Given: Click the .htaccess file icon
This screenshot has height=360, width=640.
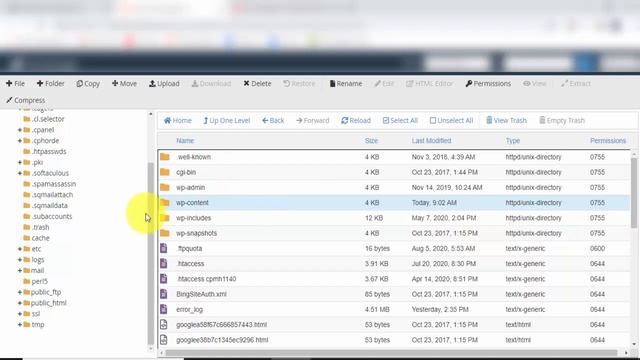Looking at the screenshot, I should 164,264.
